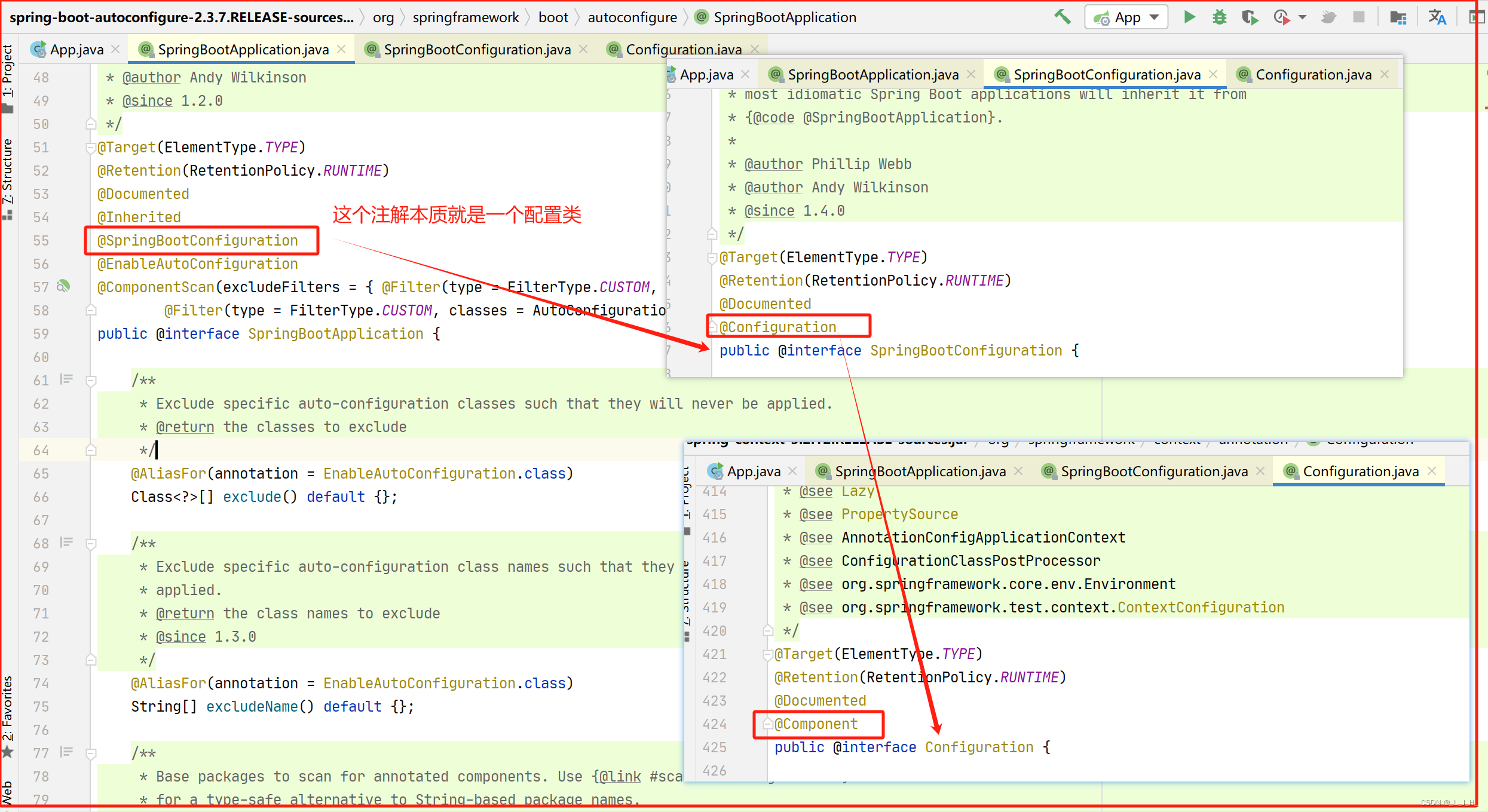Image resolution: width=1488 pixels, height=812 pixels.
Task: Open the App run configuration dropdown
Action: (x=1126, y=17)
